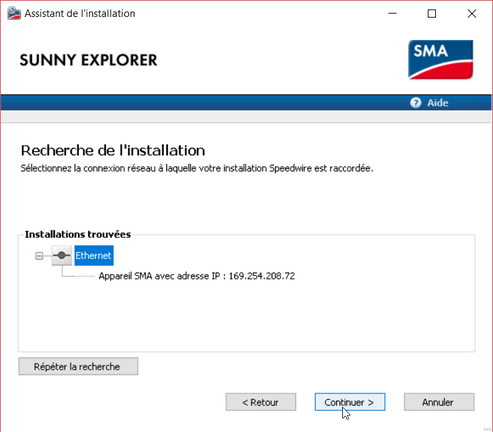Image resolution: width=493 pixels, height=432 pixels.
Task: Go back with the Retour button
Action: [x=261, y=402]
